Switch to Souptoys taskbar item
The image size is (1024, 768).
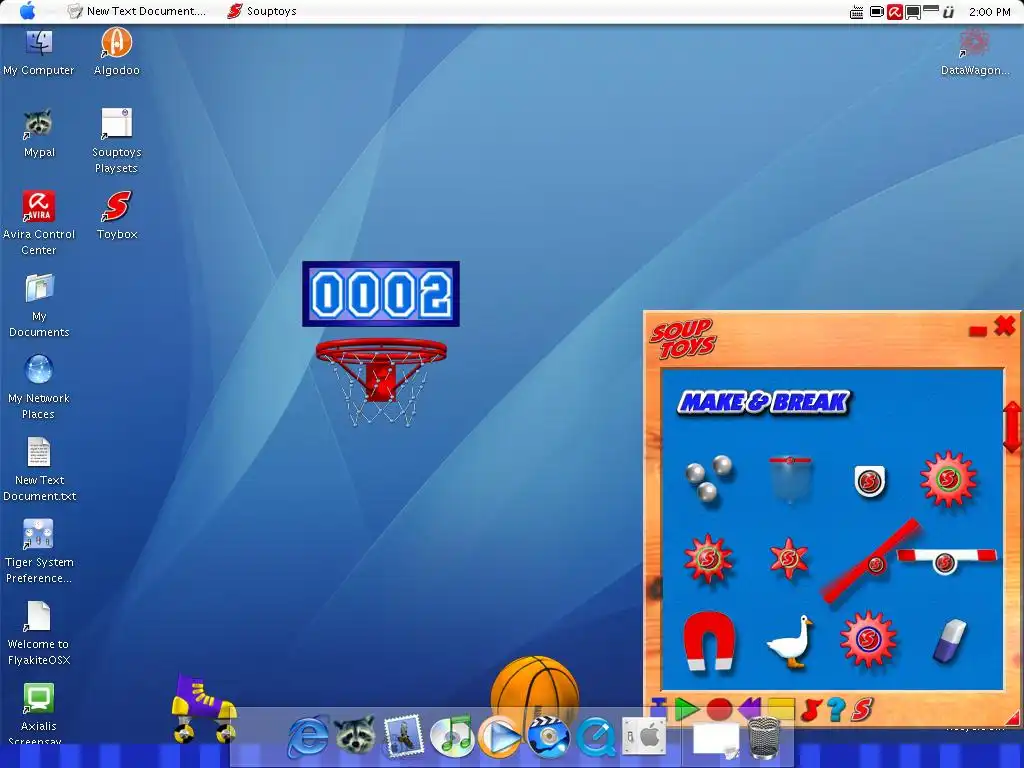(x=262, y=11)
